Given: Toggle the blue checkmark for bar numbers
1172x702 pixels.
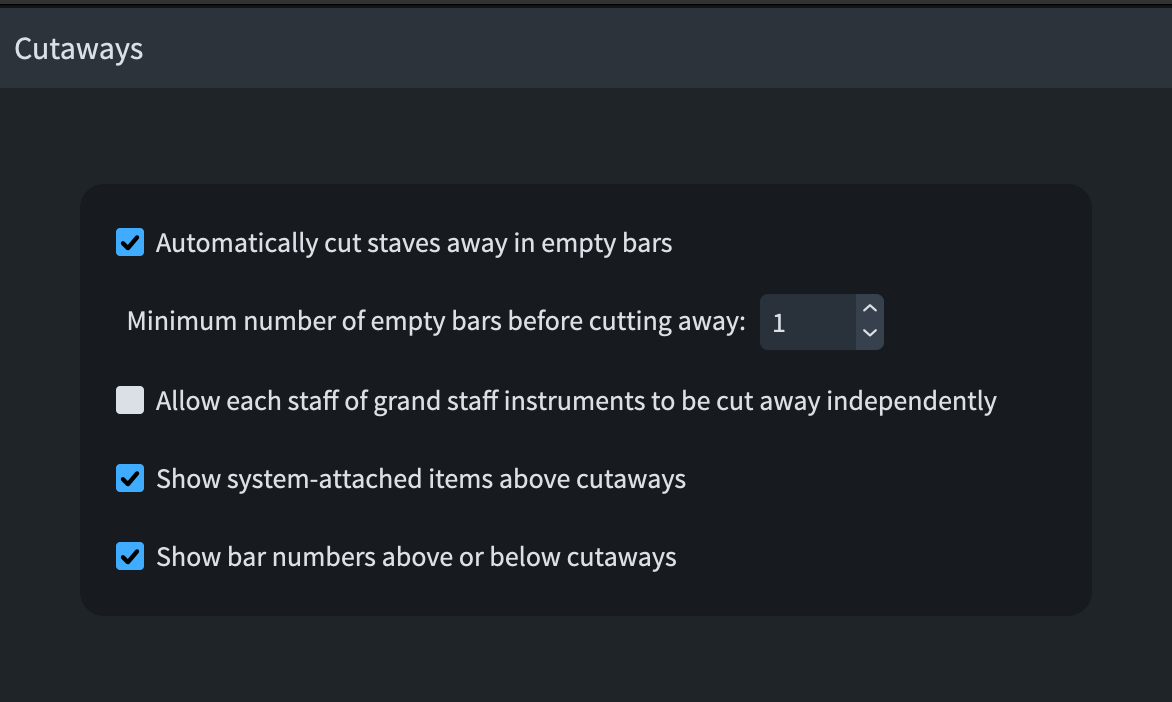Looking at the screenshot, I should tap(130, 557).
